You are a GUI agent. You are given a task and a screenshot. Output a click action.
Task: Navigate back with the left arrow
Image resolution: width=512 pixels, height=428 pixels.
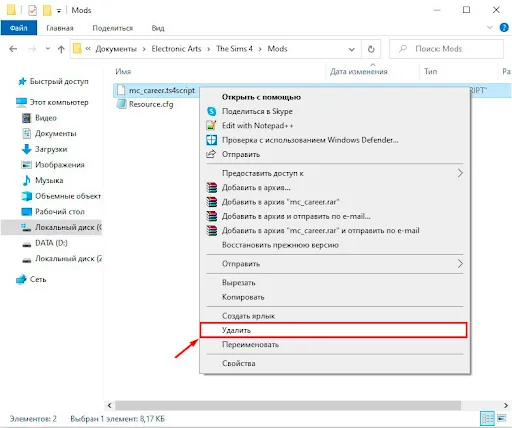coord(13,49)
